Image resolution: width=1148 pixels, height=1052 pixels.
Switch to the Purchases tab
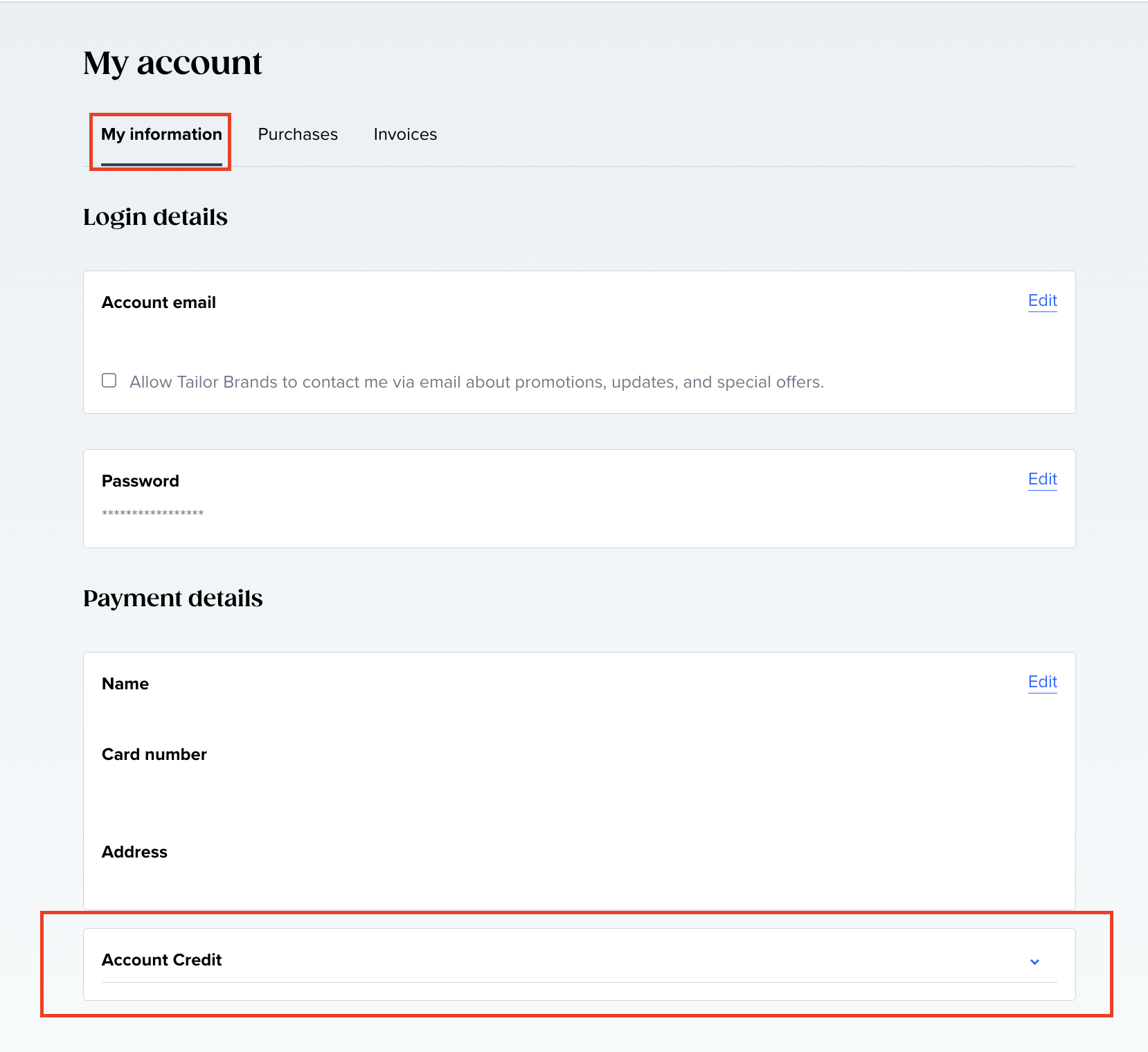(298, 134)
